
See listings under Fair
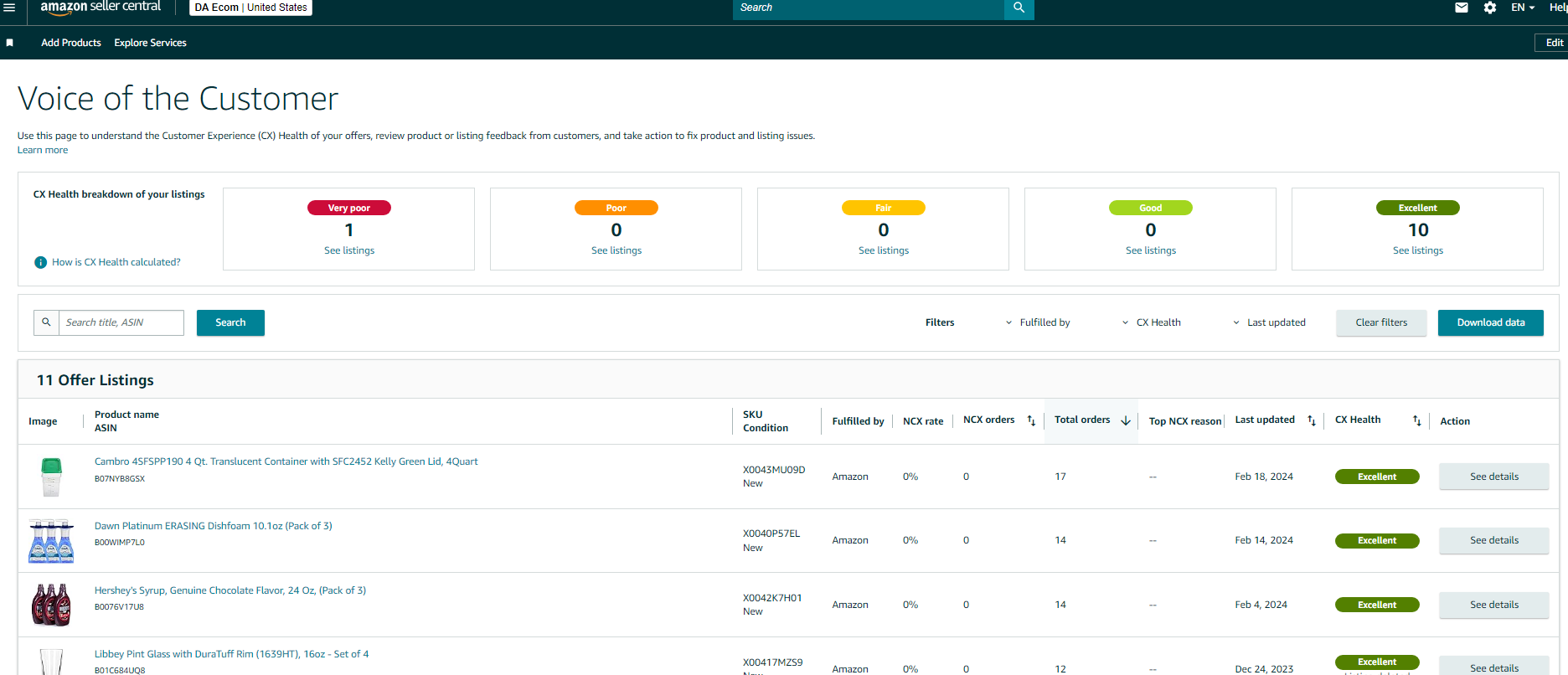coord(884,250)
